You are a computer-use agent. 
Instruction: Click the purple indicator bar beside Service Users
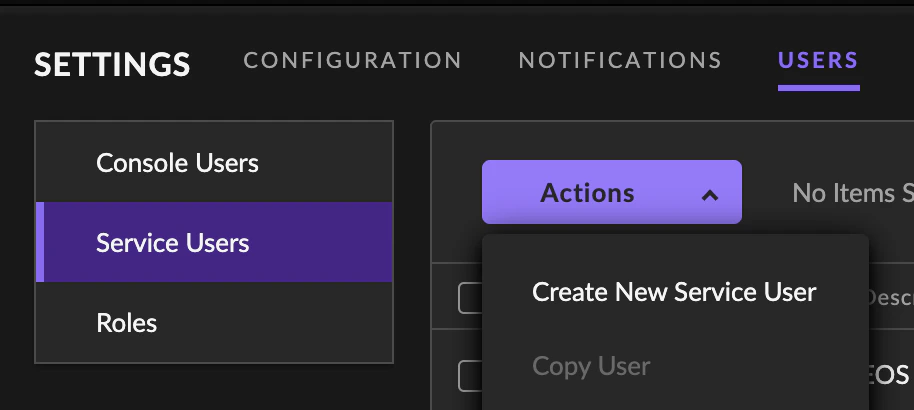coord(40,243)
